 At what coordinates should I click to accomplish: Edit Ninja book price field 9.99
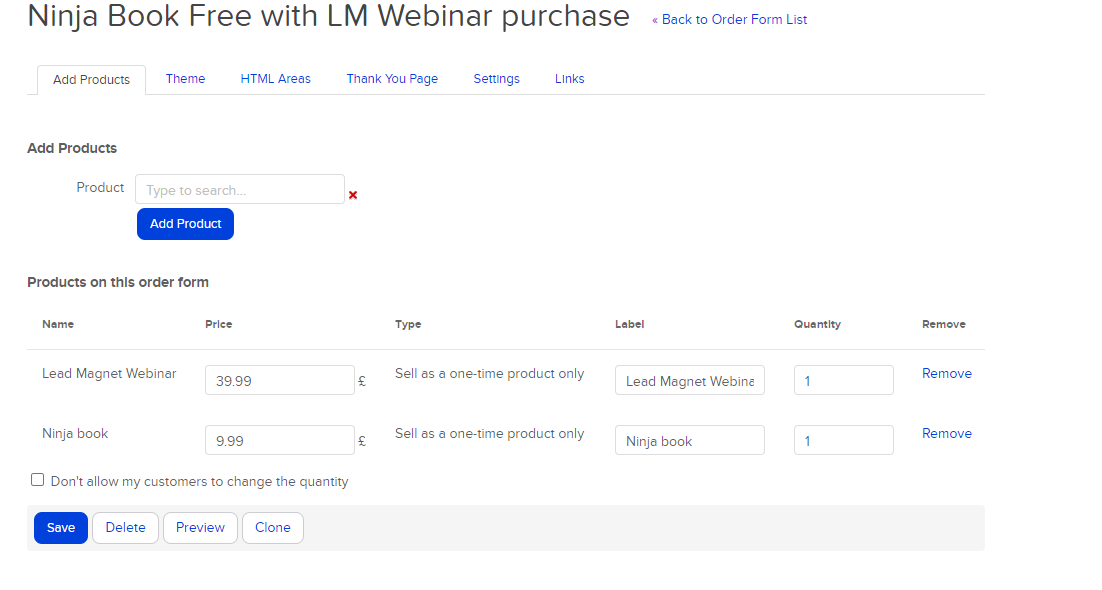[x=280, y=440]
